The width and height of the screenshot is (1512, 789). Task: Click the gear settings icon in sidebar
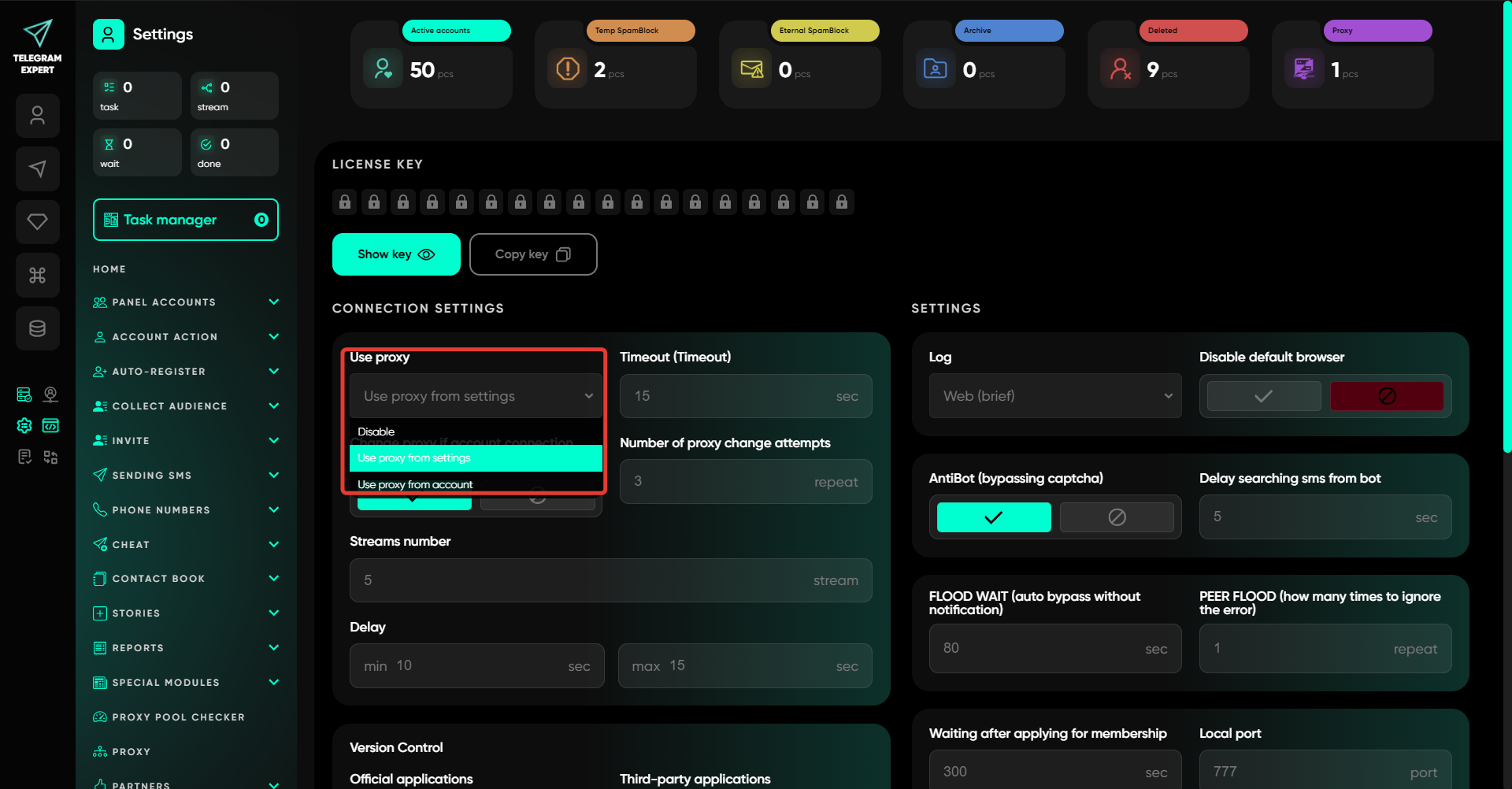click(x=24, y=425)
